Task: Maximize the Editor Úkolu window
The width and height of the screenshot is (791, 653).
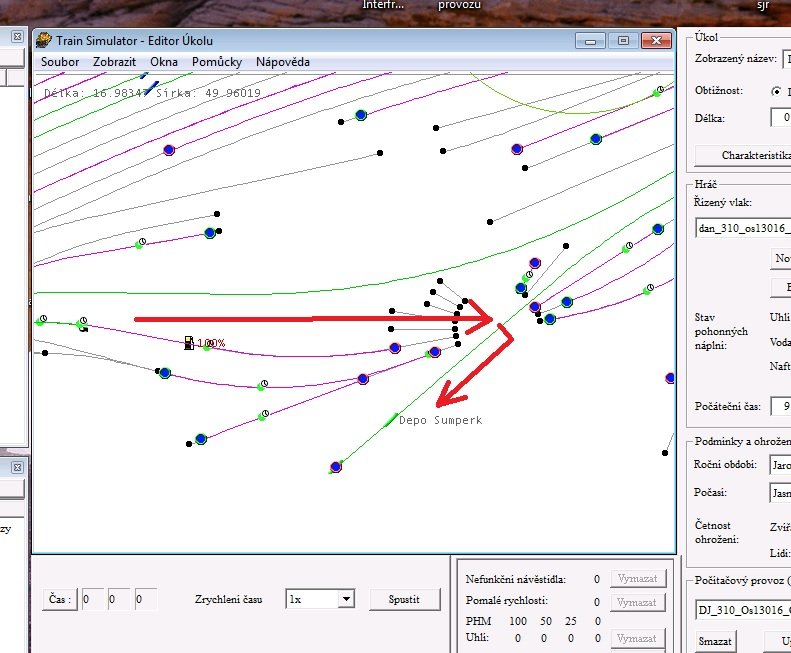Action: point(623,40)
